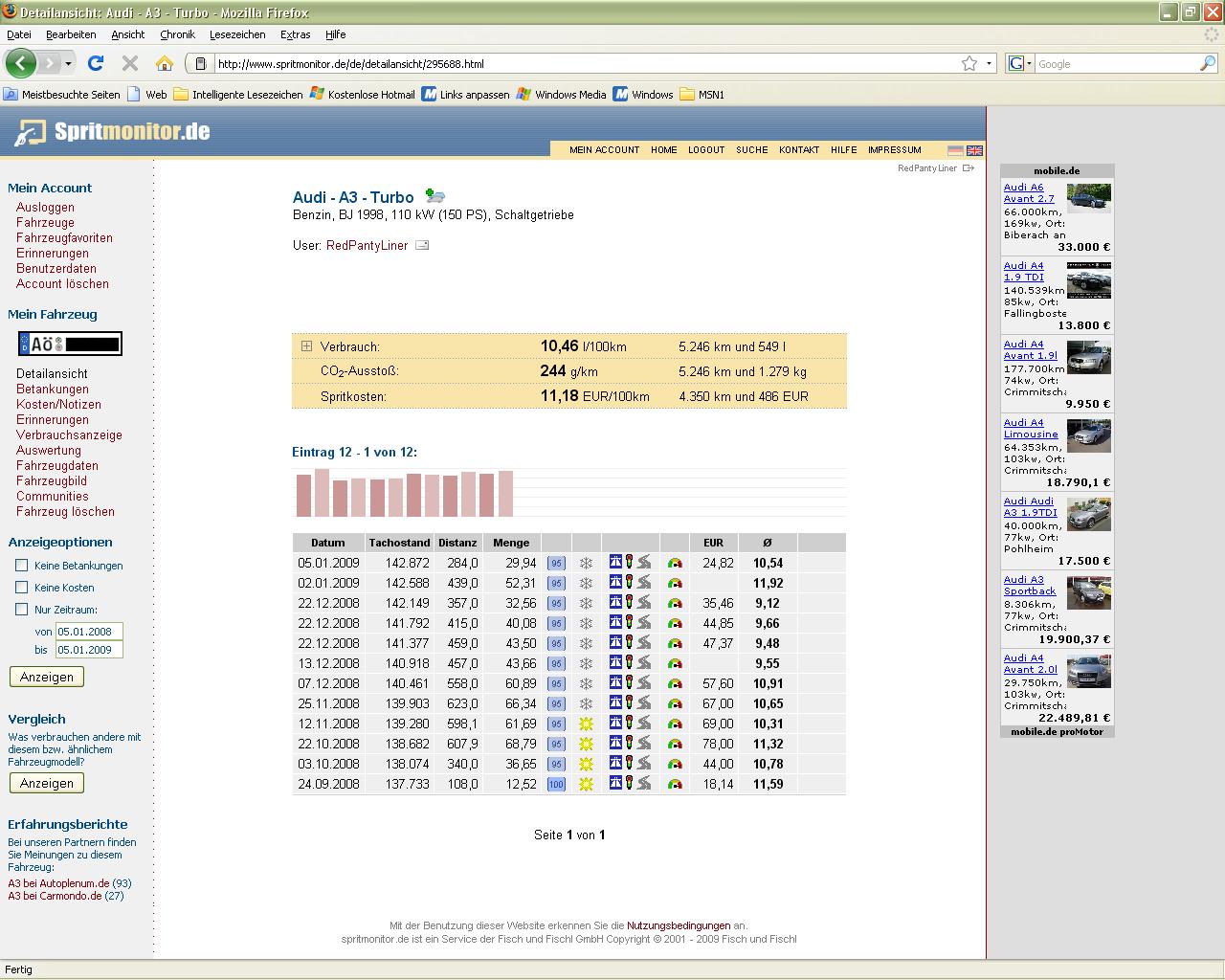Open the Betankungen link in the sidebar
The image size is (1225, 980).
(x=52, y=389)
